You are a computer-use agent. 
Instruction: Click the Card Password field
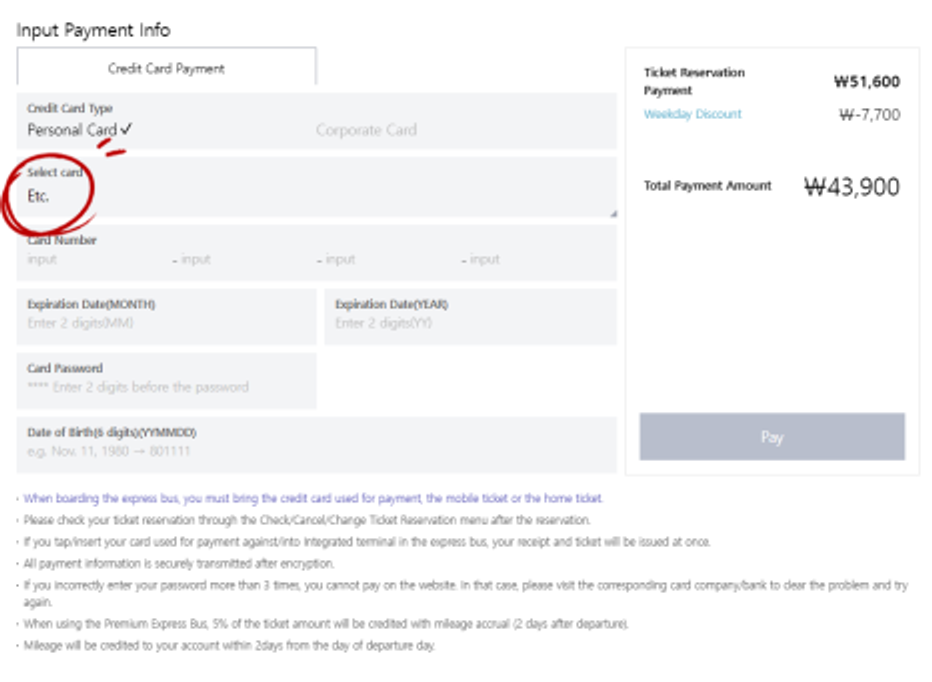coord(166,381)
